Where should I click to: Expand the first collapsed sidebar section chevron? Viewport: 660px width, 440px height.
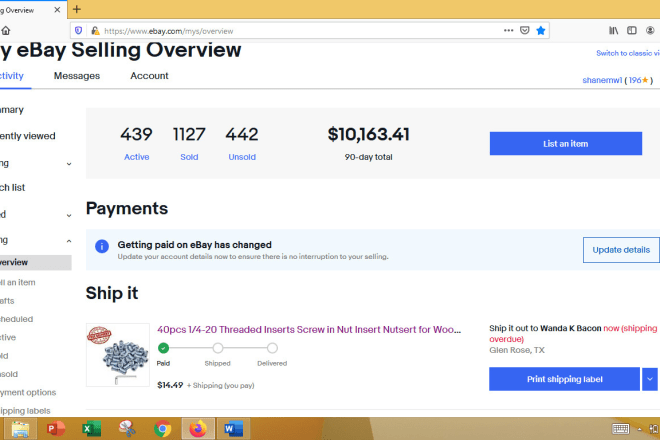(x=69, y=164)
